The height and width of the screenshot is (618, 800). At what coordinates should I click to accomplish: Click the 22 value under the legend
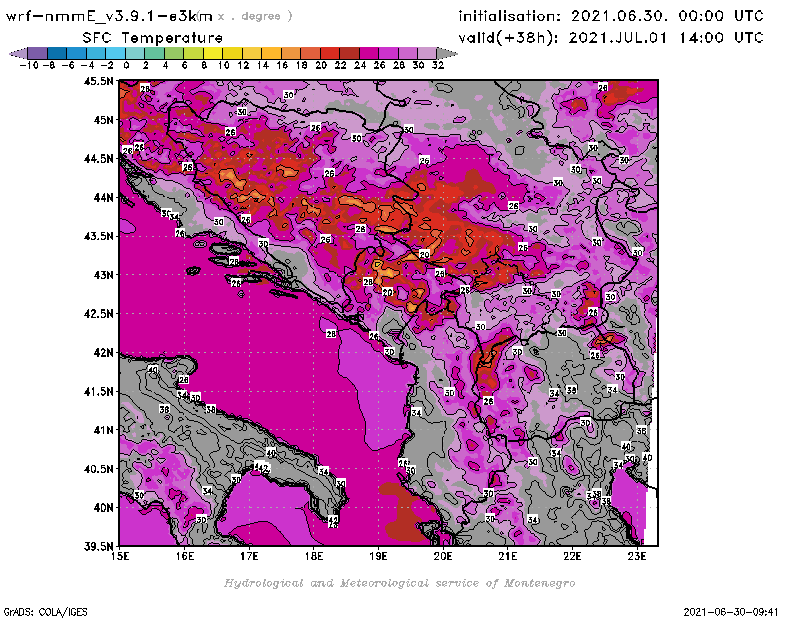pos(340,65)
